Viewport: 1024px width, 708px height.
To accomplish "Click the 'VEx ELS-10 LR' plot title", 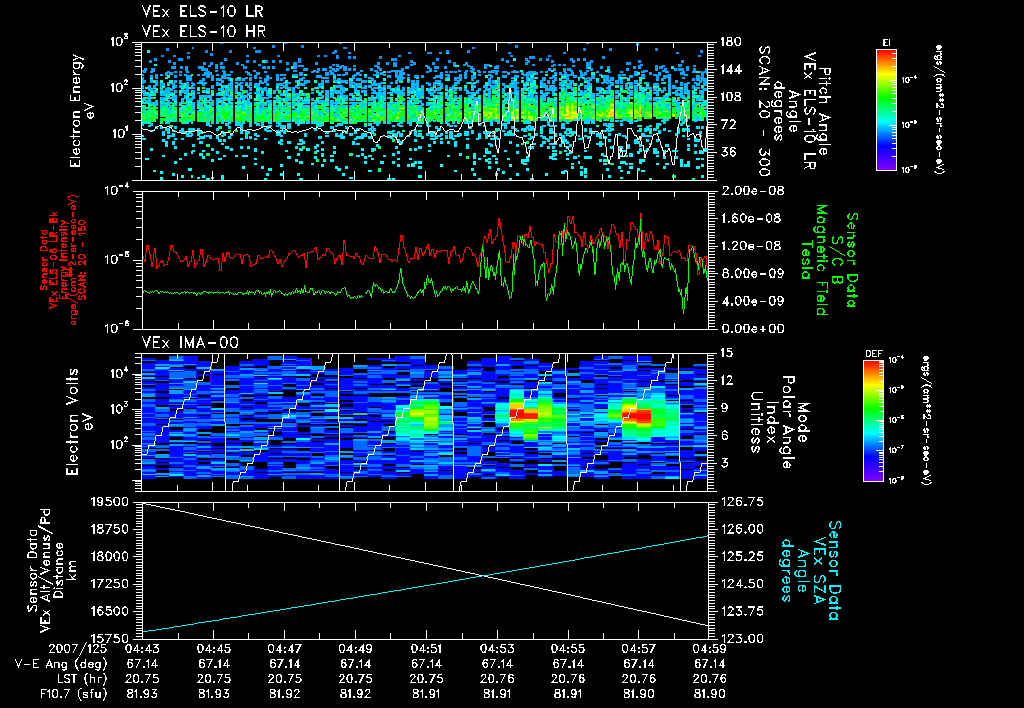I will [x=203, y=12].
